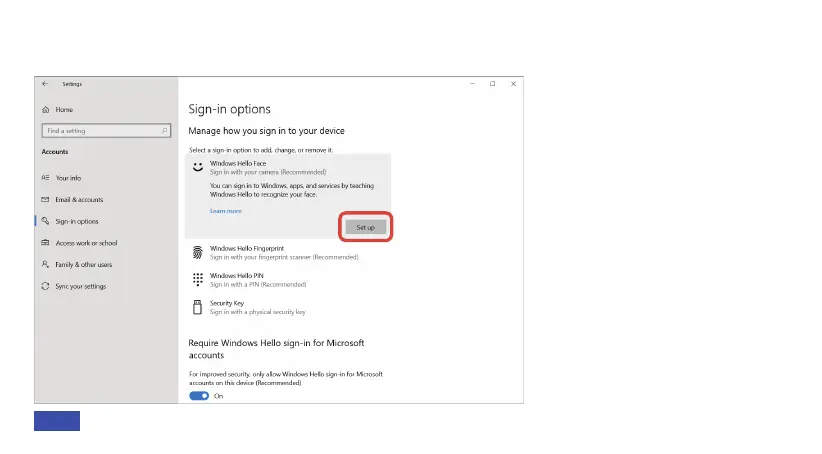Image resolution: width=822 pixels, height=454 pixels.
Task: Select Email & accounts in sidebar
Action: [80, 200]
